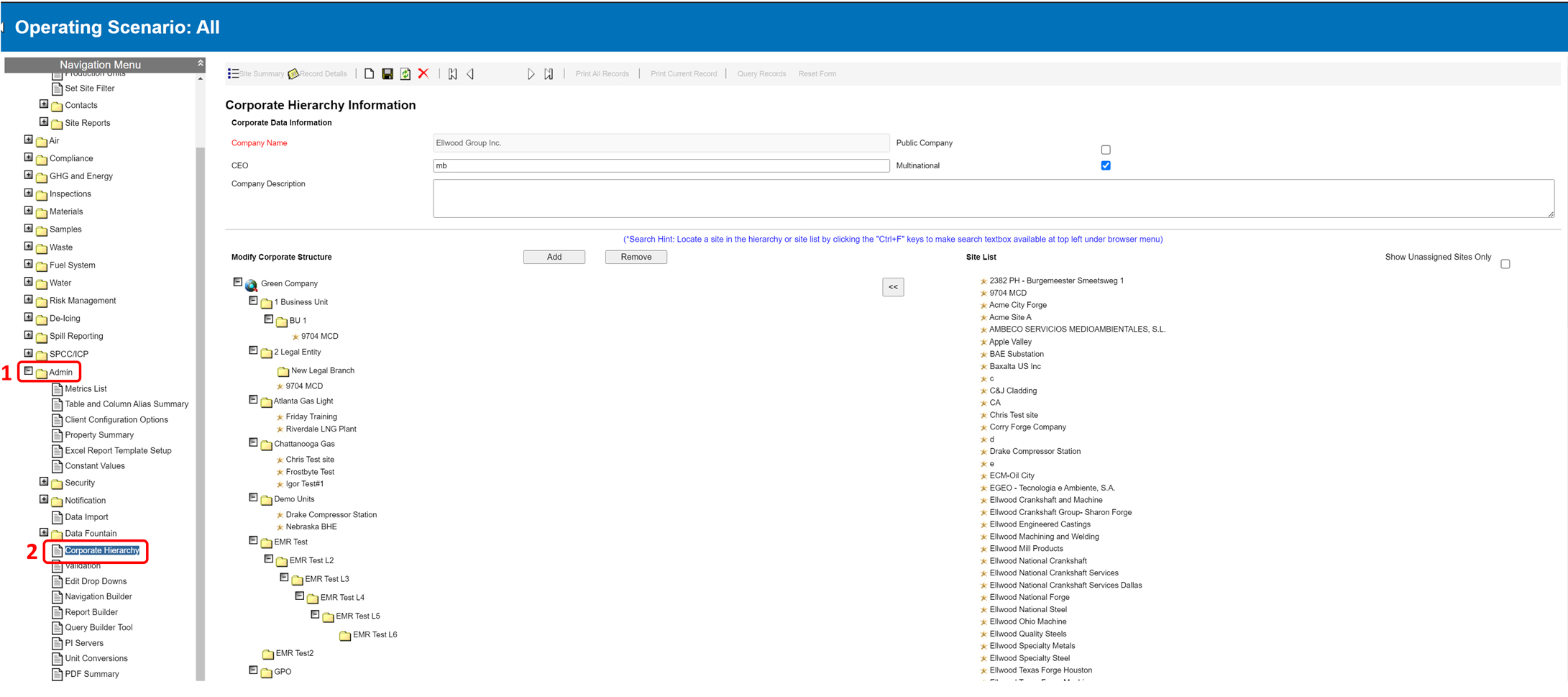
Task: Go to the previous record
Action: coord(470,73)
